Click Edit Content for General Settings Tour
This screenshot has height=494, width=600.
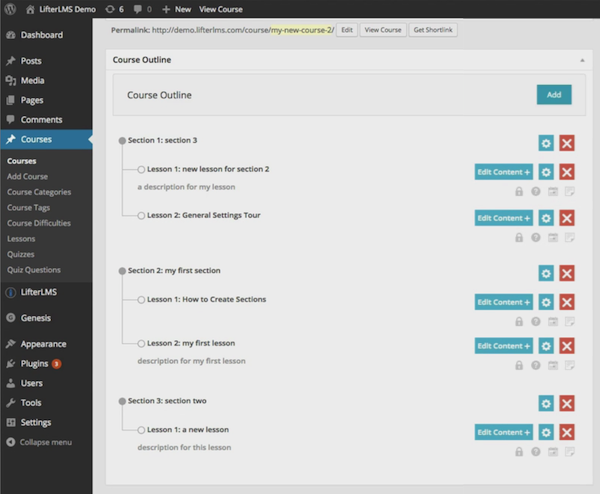point(504,218)
